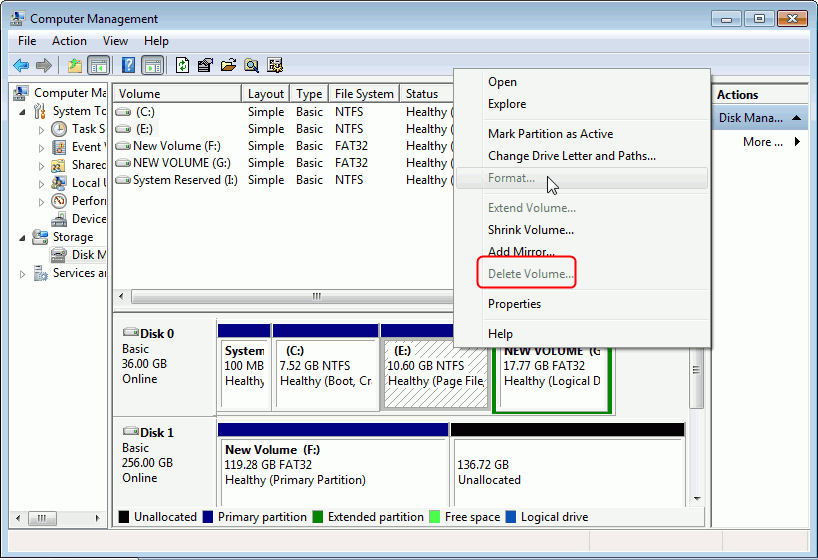Screen dimensions: 818x560
Task: Select Change Drive Letter and Paths
Action: point(582,156)
